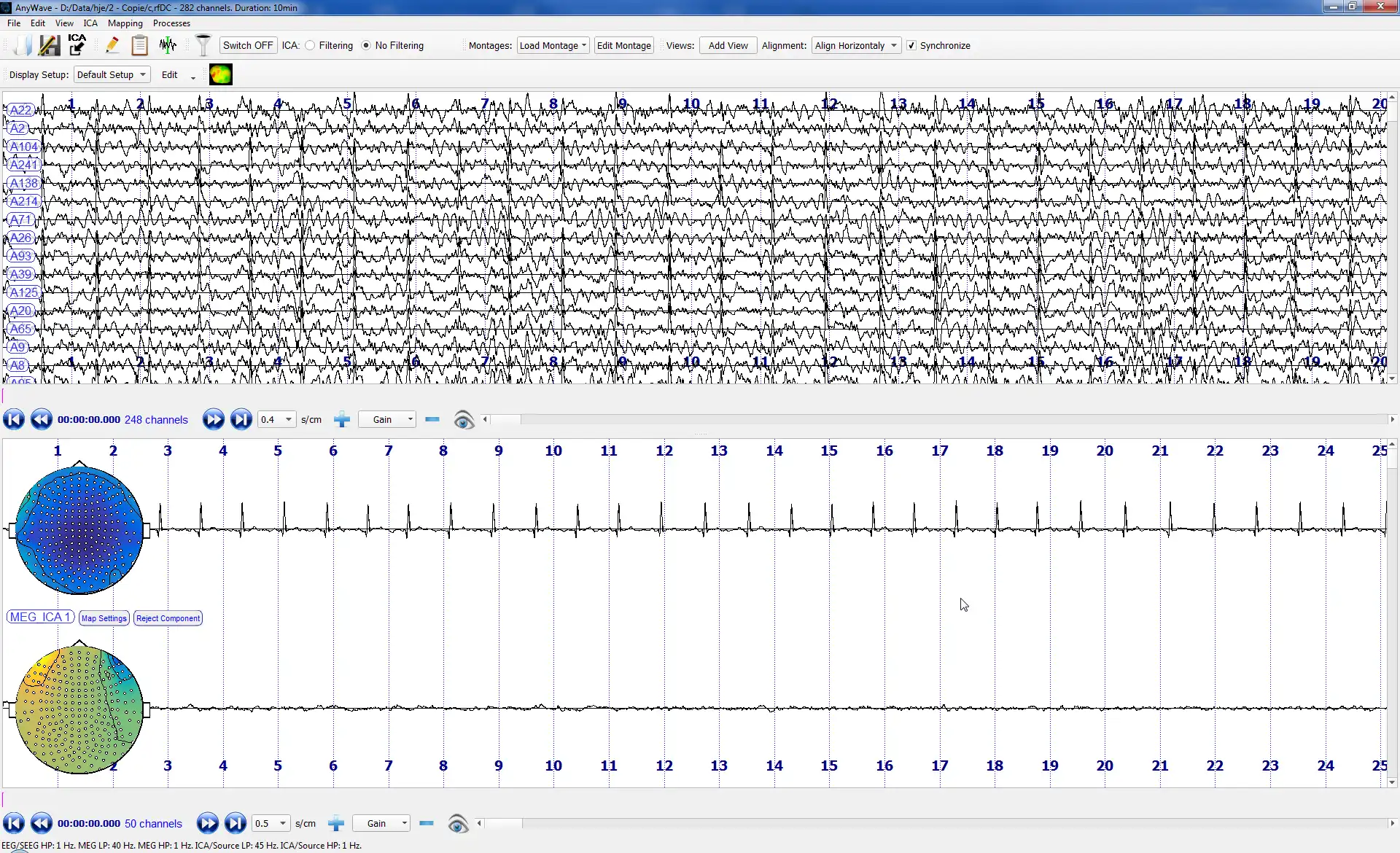Screen dimensions: 1400x853
Task: Click the Reject Component button
Action: pyautogui.click(x=167, y=617)
